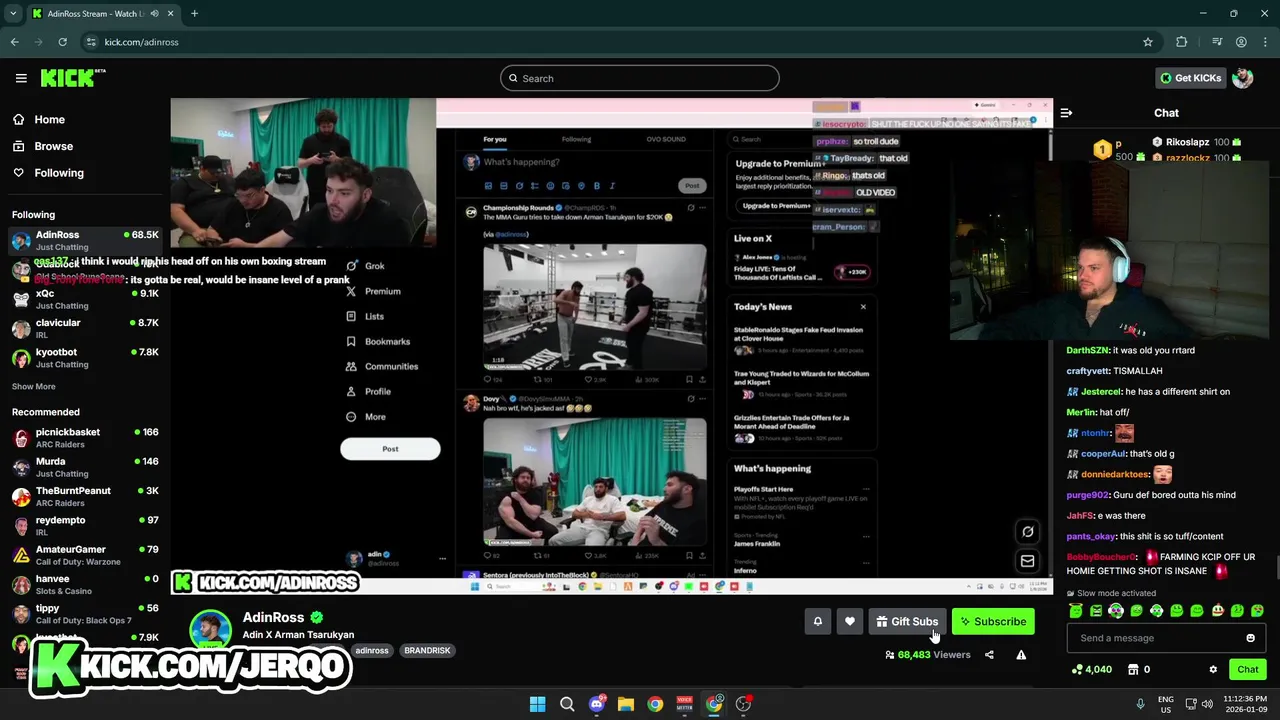Insert the first green Kick emote

[1076, 610]
